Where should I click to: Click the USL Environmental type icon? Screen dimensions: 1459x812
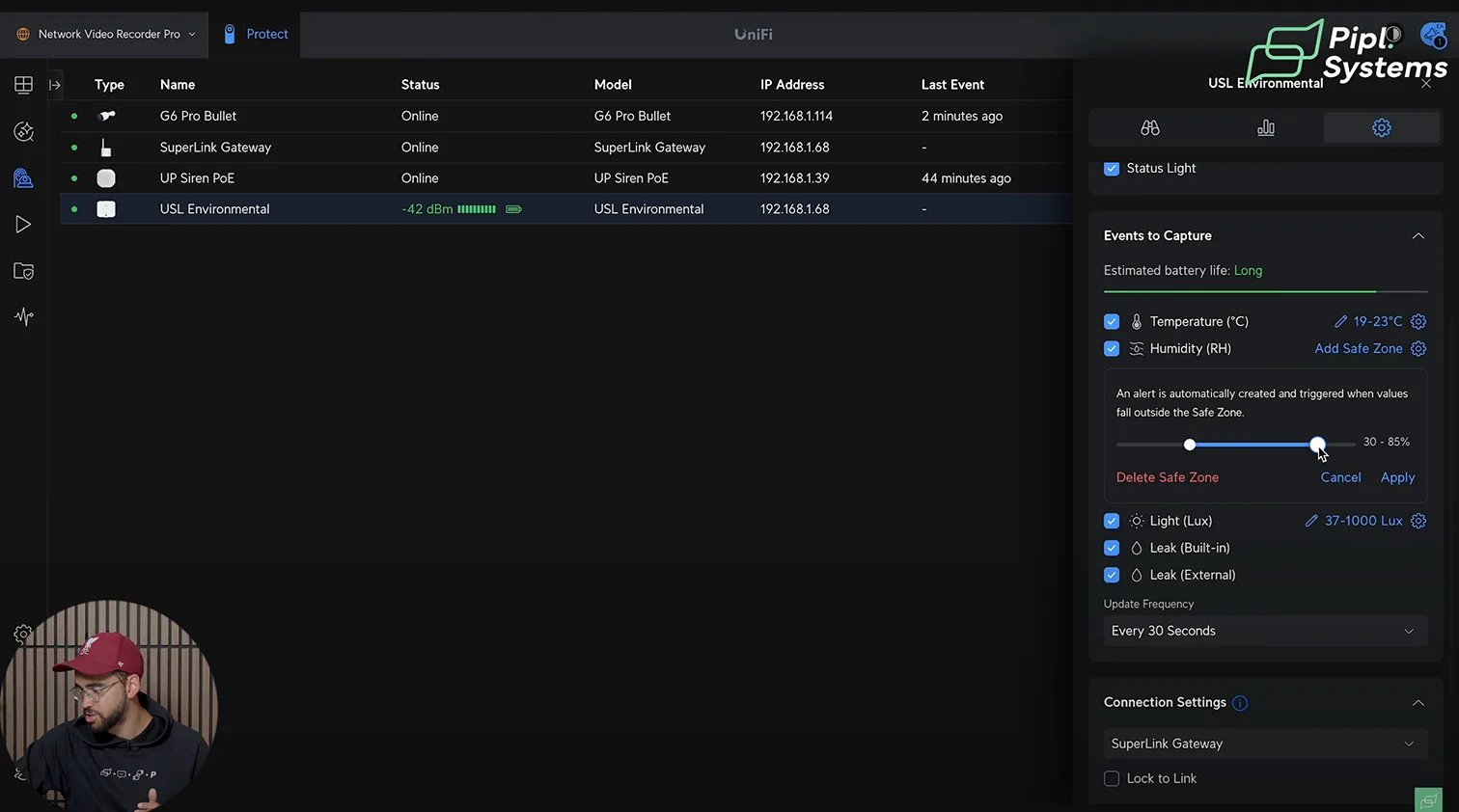(x=106, y=209)
